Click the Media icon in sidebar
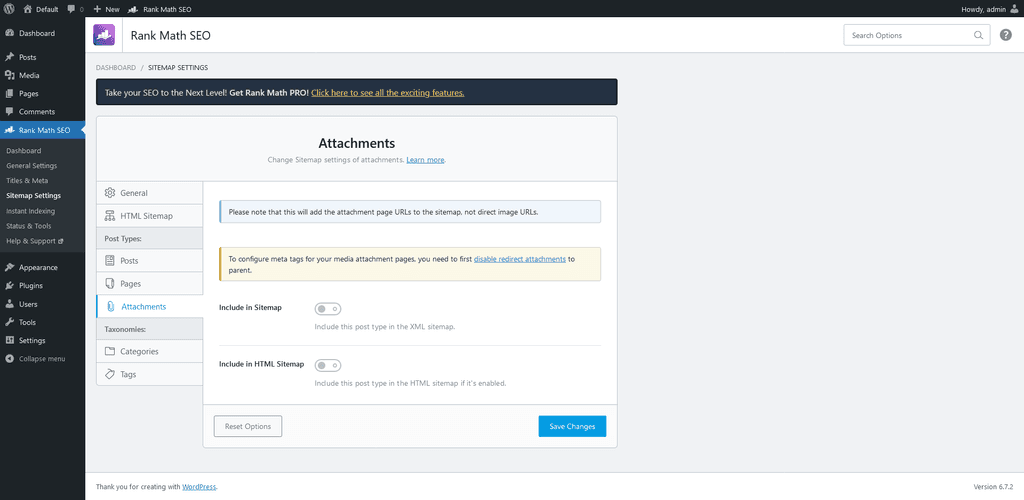 pyautogui.click(x=10, y=76)
